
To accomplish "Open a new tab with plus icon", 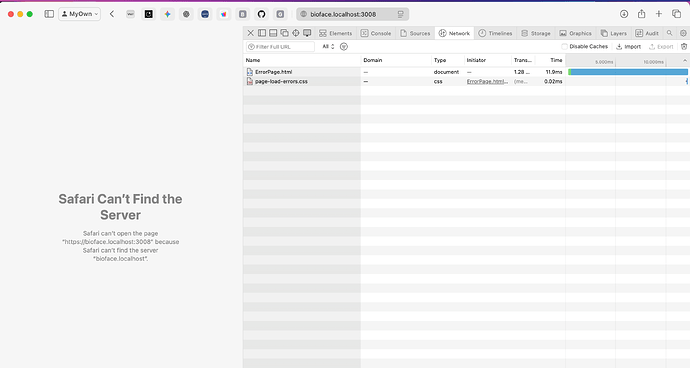I will tap(659, 14).
